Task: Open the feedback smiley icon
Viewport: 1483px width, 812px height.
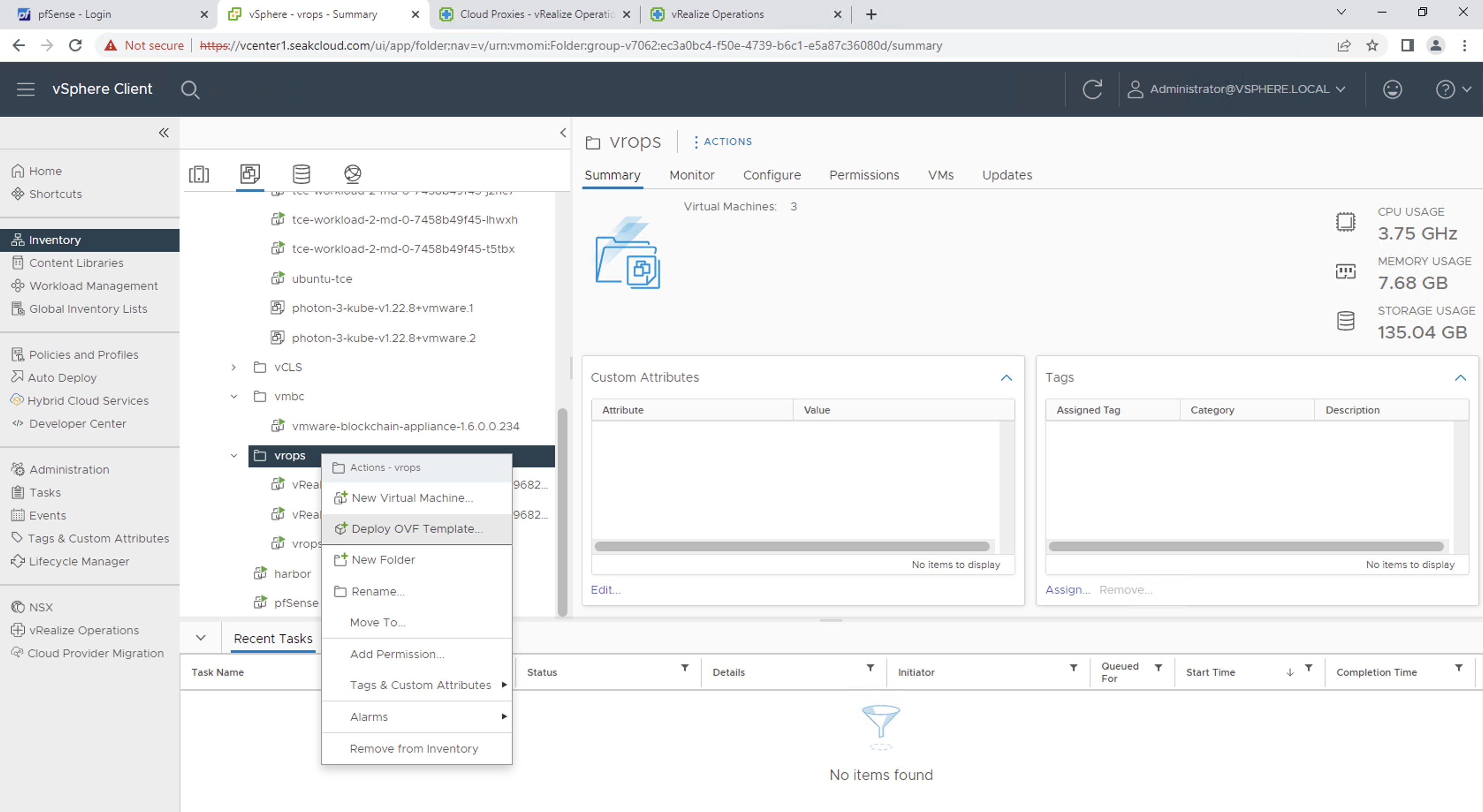Action: (x=1392, y=89)
